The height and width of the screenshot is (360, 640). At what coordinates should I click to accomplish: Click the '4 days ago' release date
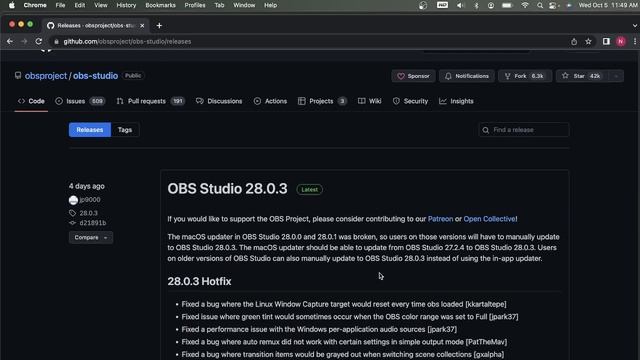tap(87, 186)
